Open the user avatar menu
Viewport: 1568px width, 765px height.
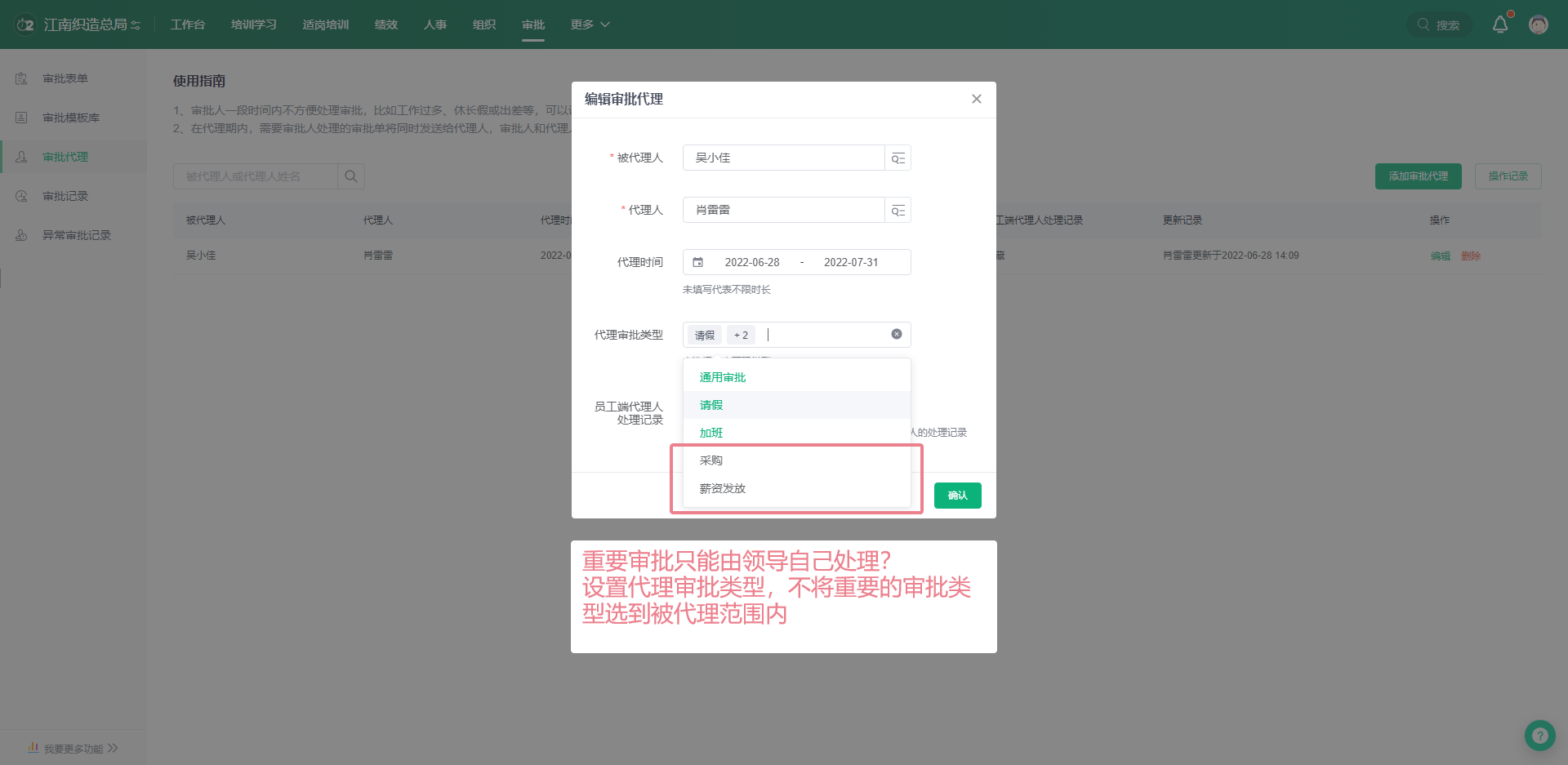(1539, 24)
